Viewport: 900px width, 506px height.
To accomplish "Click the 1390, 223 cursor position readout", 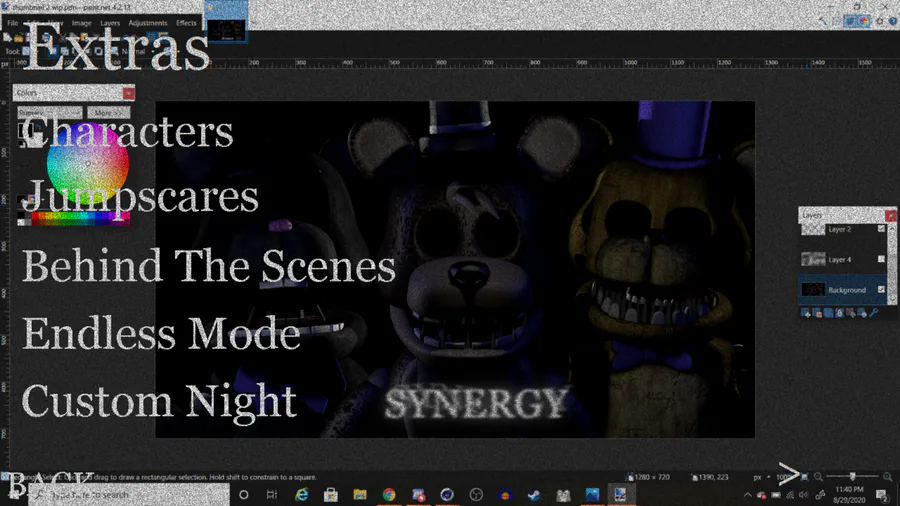I will (x=710, y=477).
